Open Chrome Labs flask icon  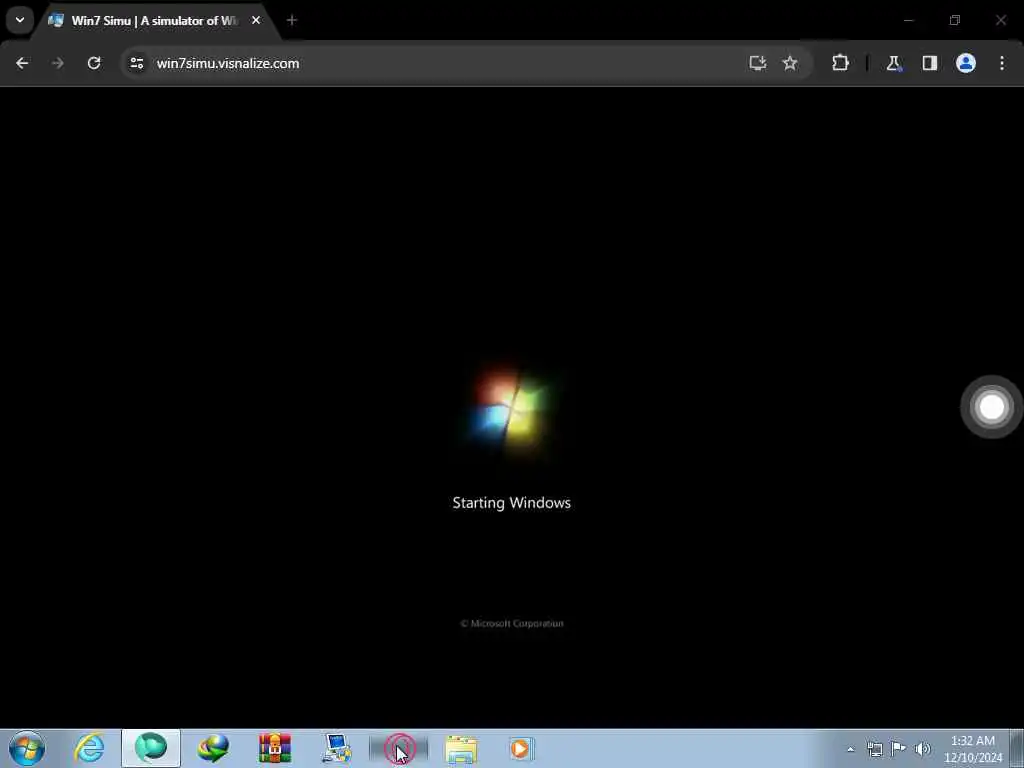893,63
